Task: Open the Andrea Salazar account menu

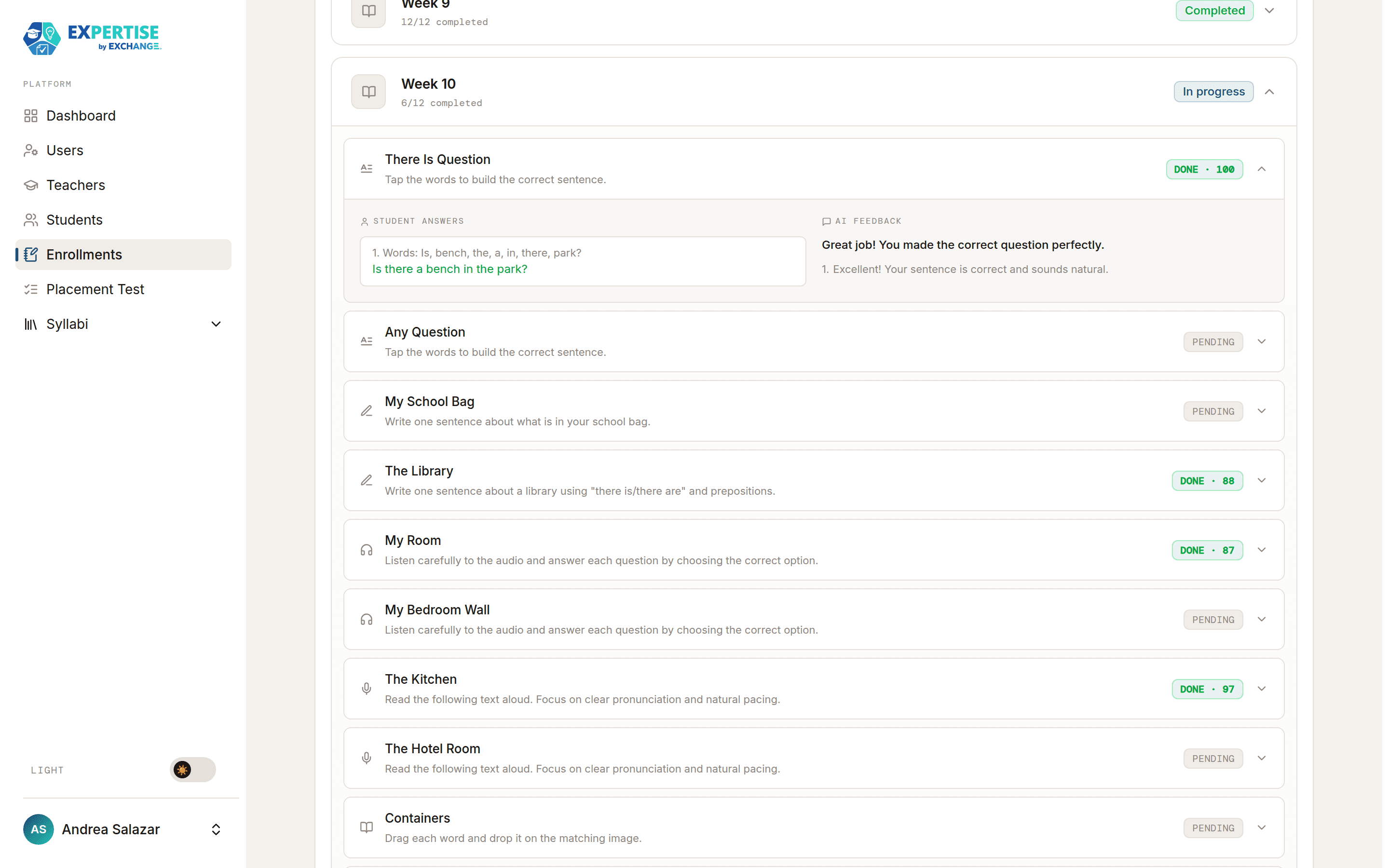Action: tap(123, 829)
